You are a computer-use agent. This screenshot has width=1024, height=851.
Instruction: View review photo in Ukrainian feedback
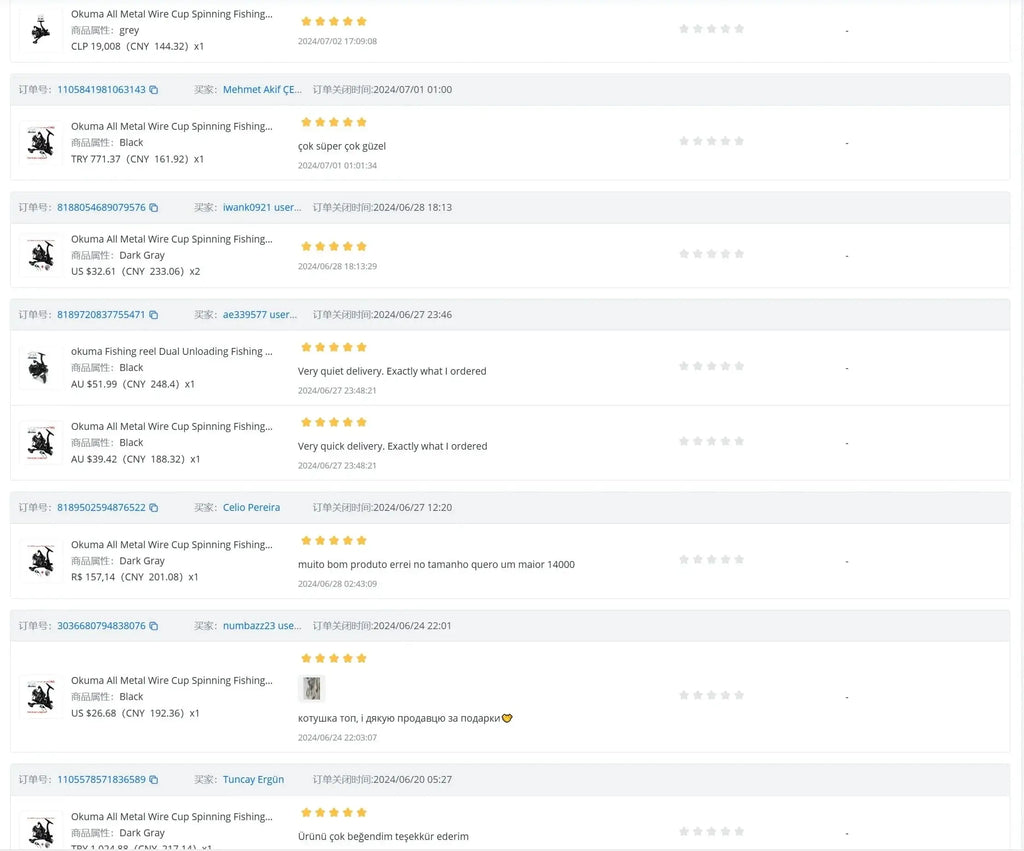coord(312,689)
